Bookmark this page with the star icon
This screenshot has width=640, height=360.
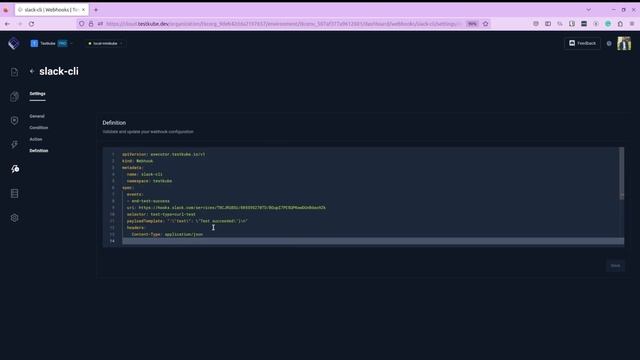point(485,24)
